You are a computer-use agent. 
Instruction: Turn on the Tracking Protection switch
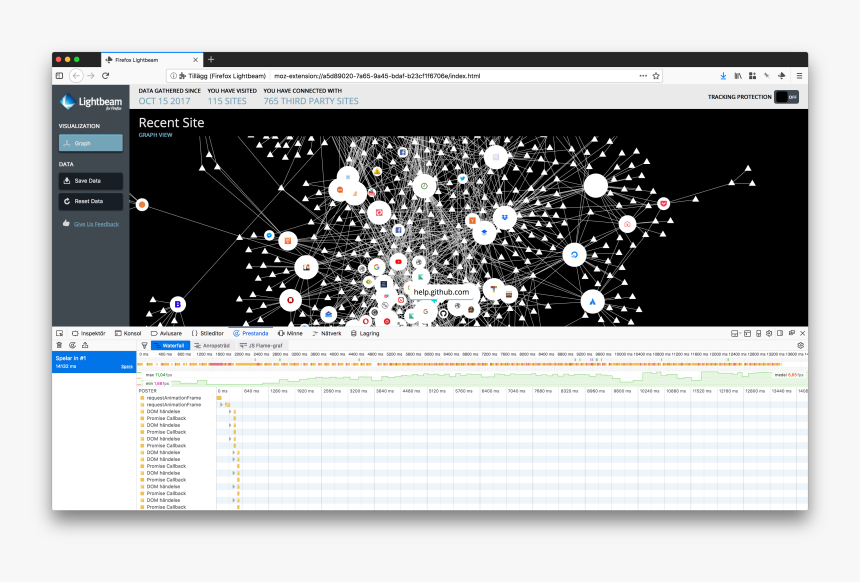pyautogui.click(x=787, y=97)
